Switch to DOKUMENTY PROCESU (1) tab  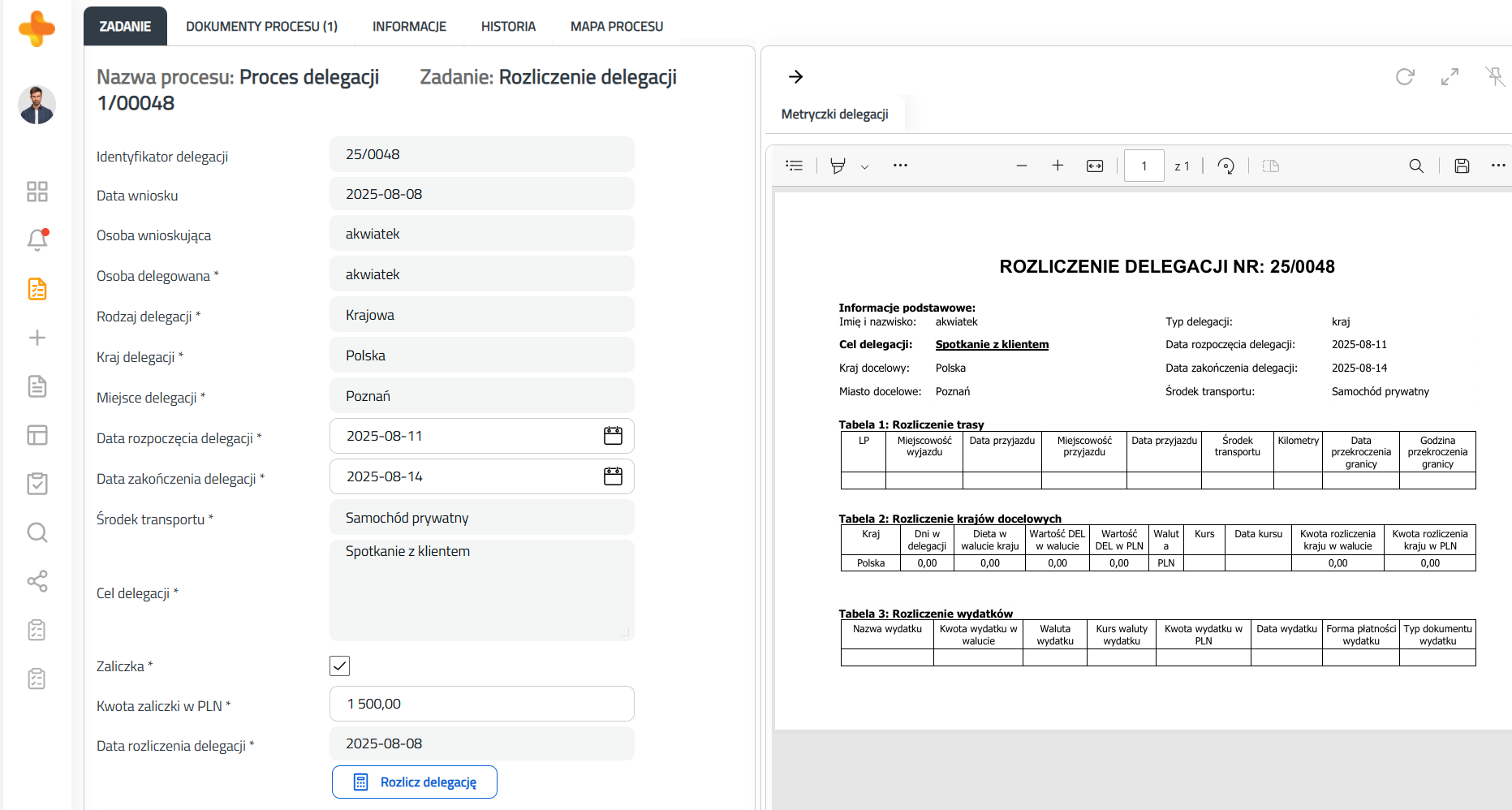coord(261,26)
